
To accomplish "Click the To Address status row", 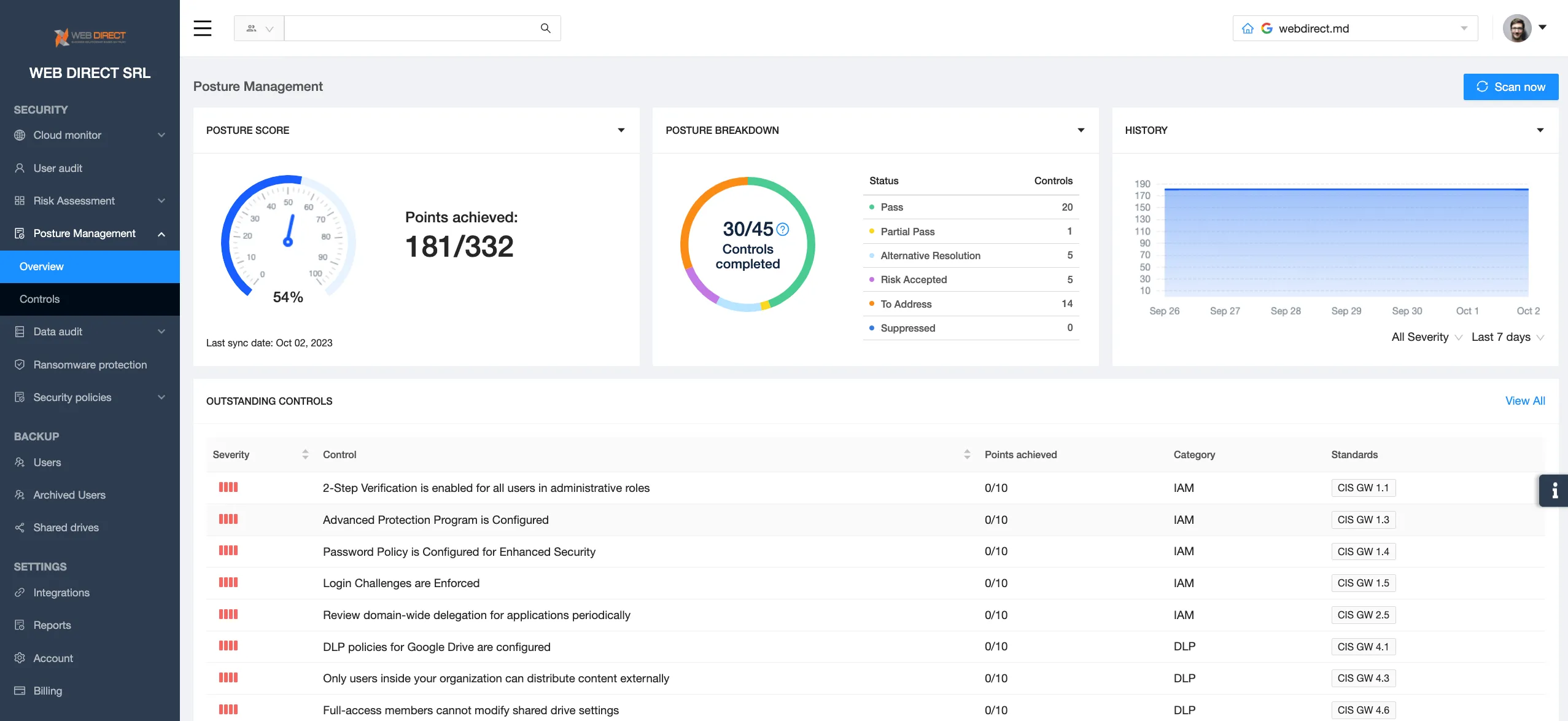I will tap(971, 304).
